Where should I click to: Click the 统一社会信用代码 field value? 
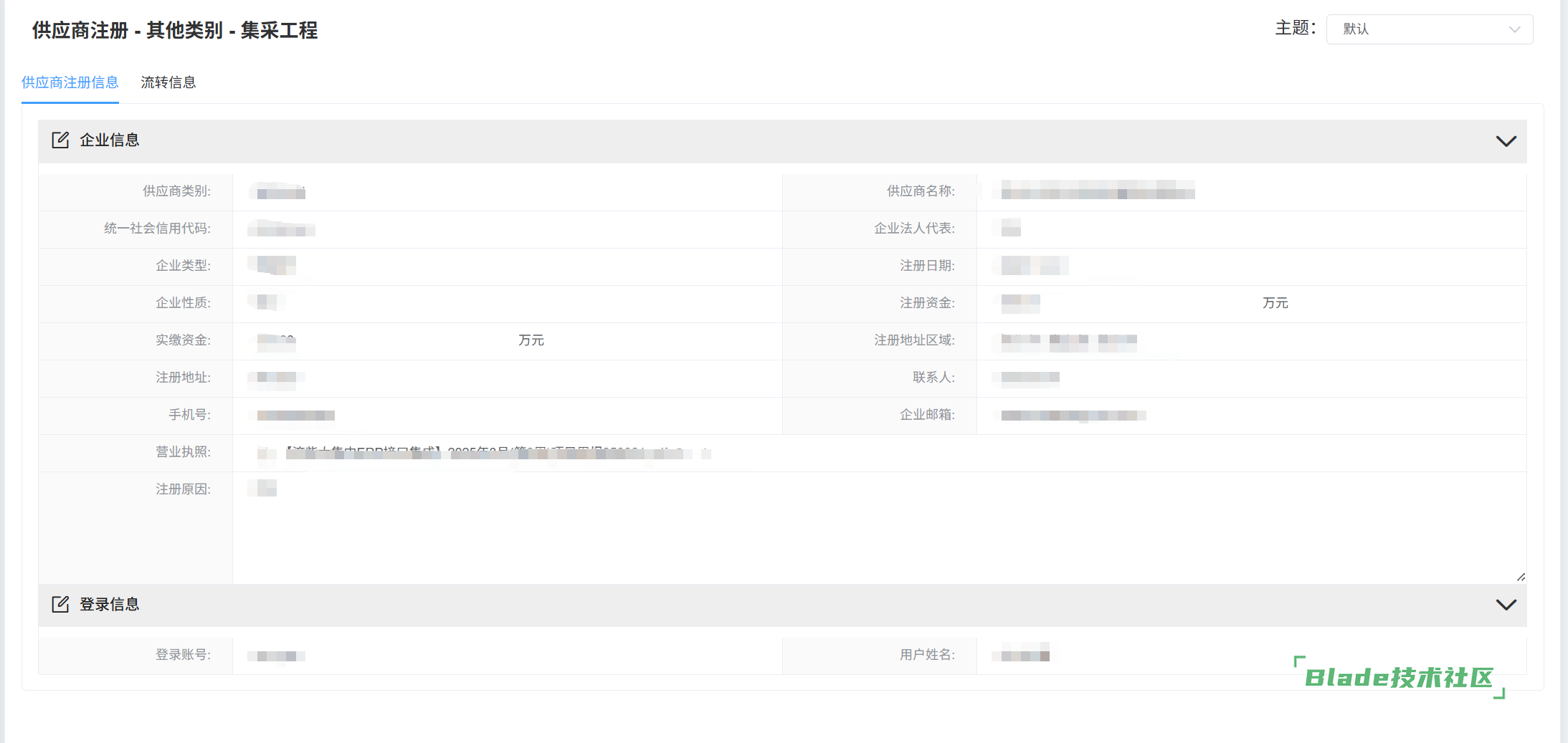[x=281, y=229]
